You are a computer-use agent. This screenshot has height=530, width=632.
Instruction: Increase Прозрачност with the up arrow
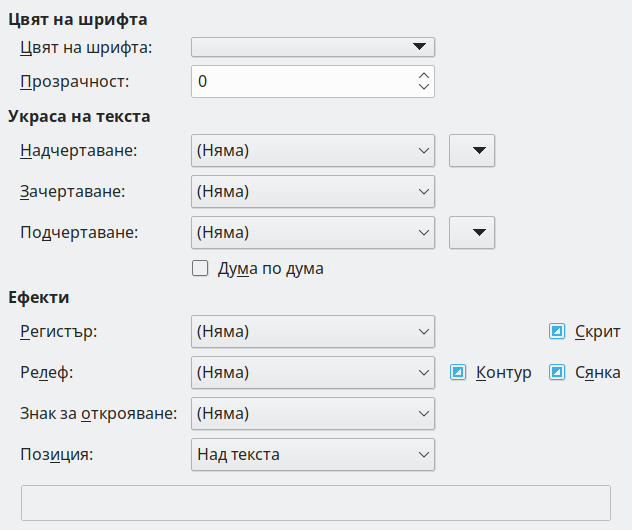[424, 76]
